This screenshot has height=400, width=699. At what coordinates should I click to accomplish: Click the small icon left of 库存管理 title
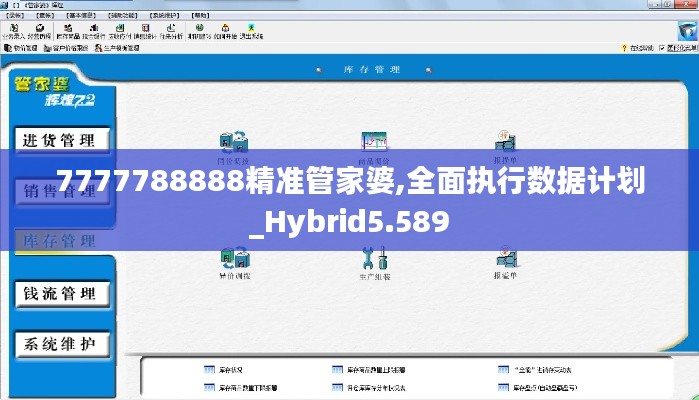tap(319, 70)
